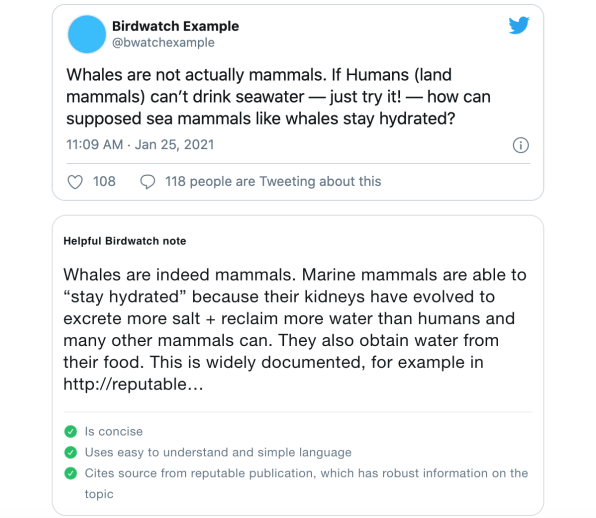The image size is (596, 518).
Task: Select the Is concise label text
Action: click(x=114, y=431)
